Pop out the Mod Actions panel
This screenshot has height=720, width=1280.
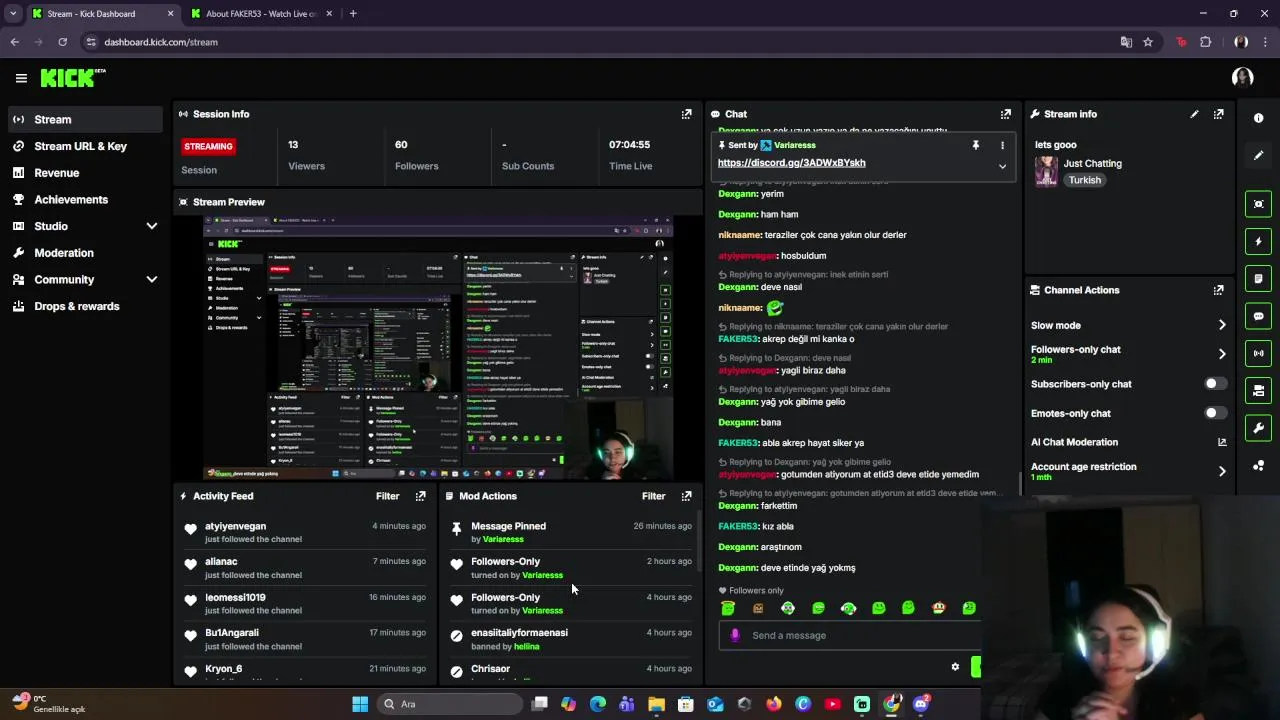tap(686, 496)
